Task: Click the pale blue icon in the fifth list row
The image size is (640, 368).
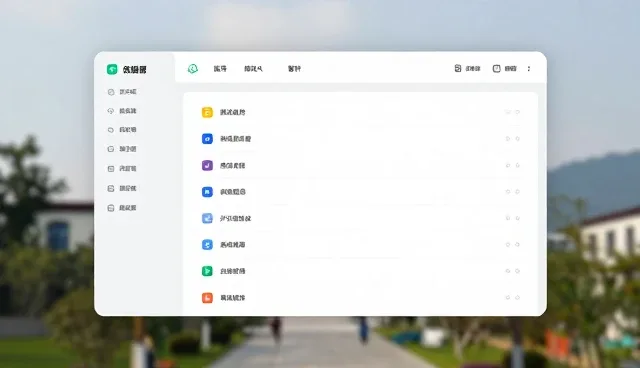Action: point(207,218)
